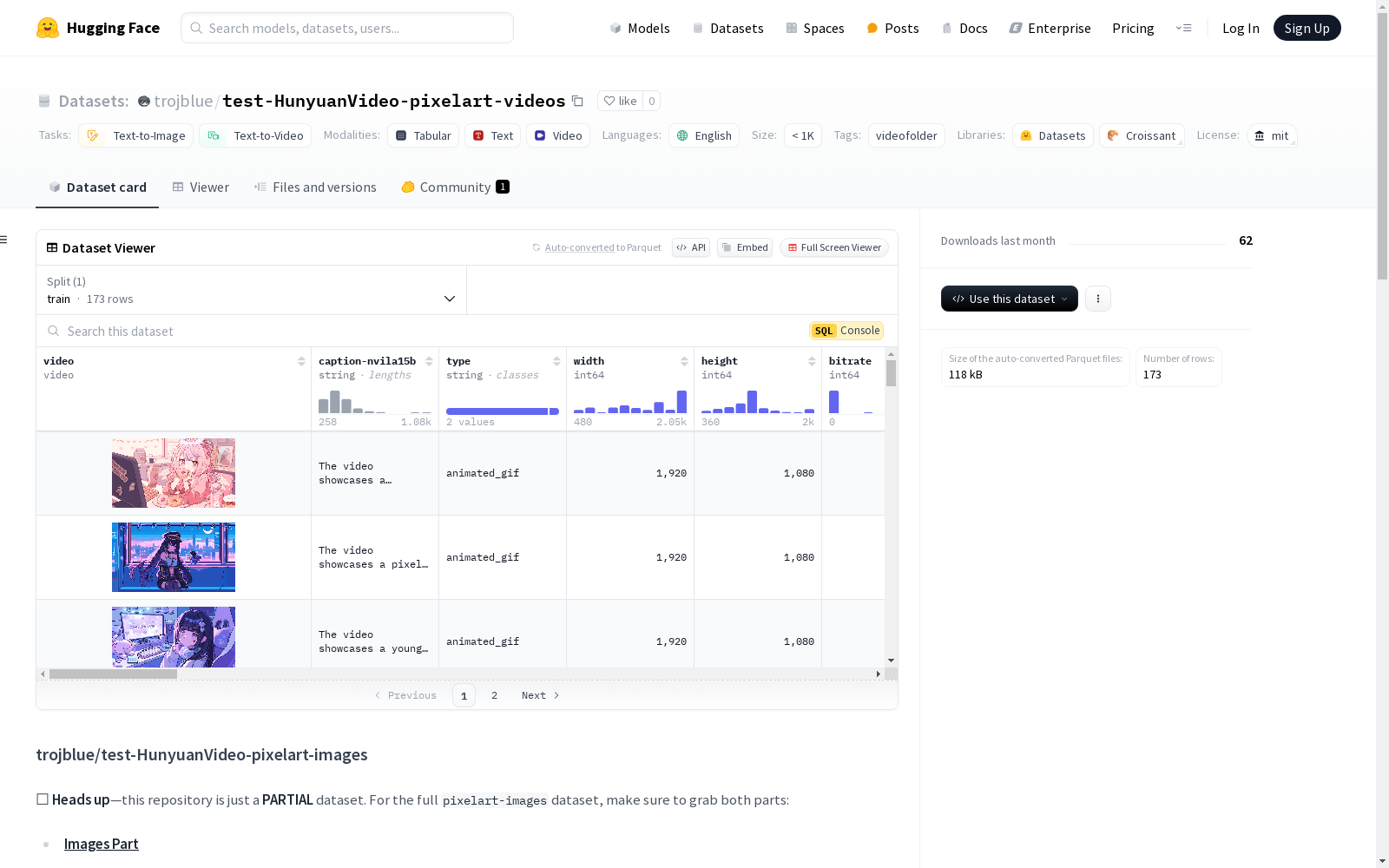Open the Images Part link

click(x=101, y=844)
